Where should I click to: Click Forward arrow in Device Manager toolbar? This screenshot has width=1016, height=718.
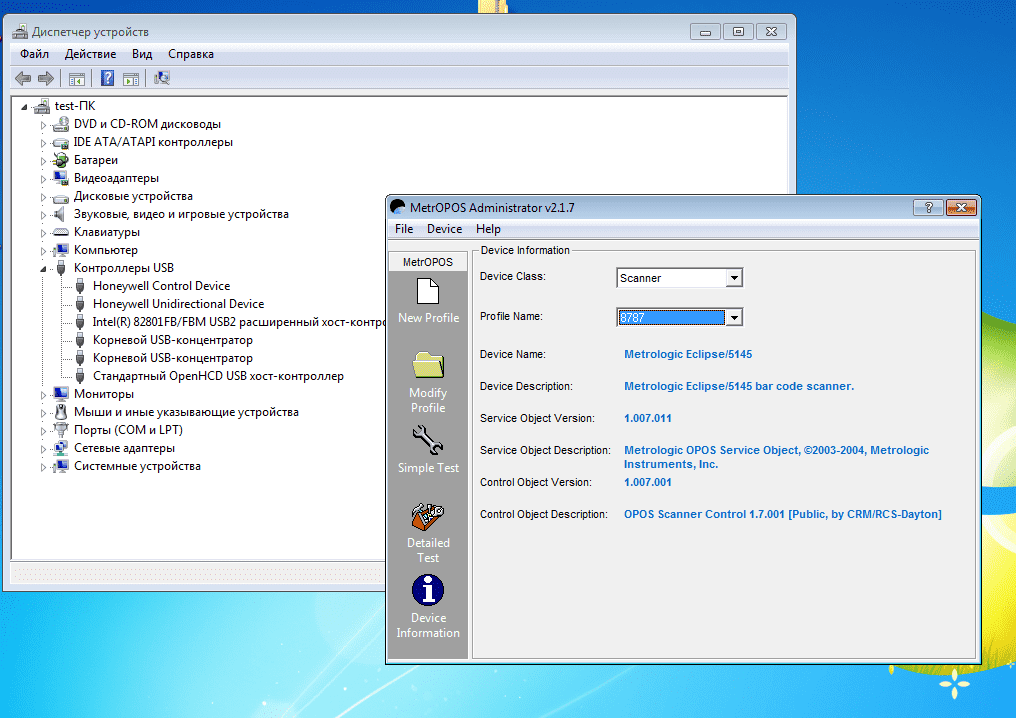pos(45,78)
